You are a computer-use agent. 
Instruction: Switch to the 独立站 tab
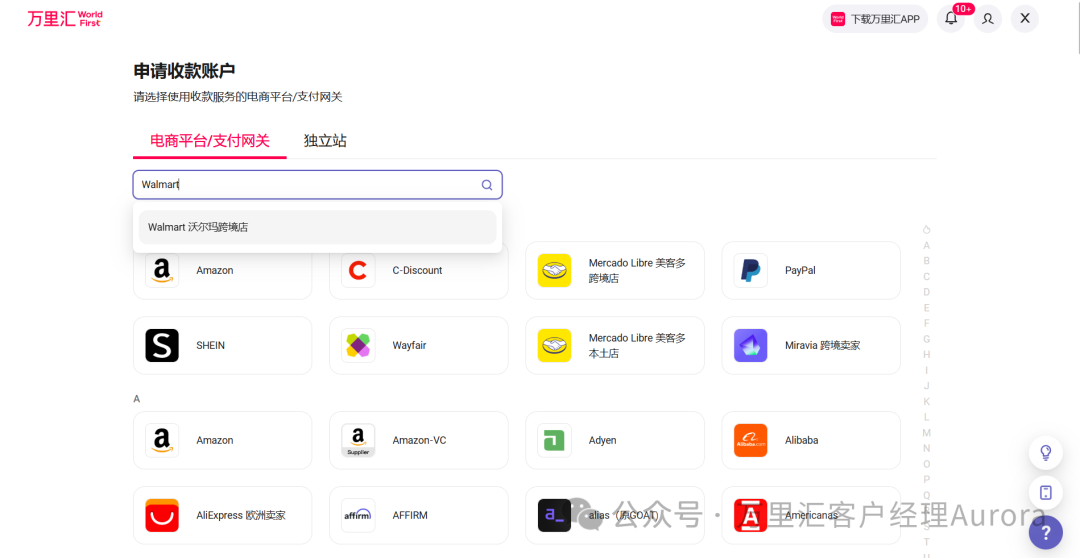coord(325,141)
